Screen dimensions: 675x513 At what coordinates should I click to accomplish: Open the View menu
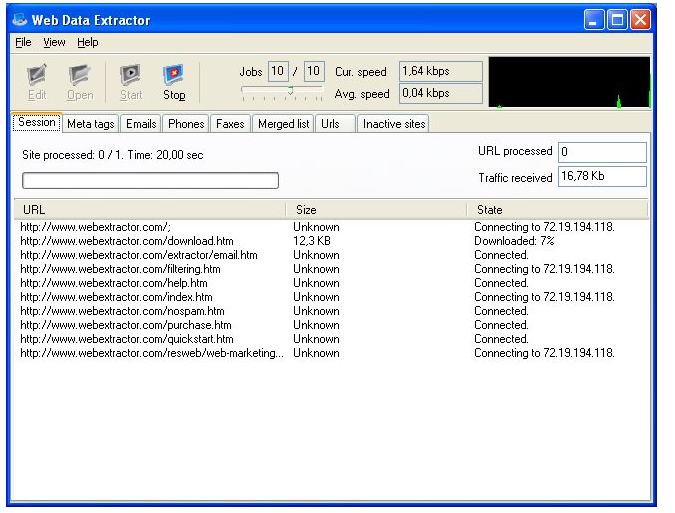(54, 42)
